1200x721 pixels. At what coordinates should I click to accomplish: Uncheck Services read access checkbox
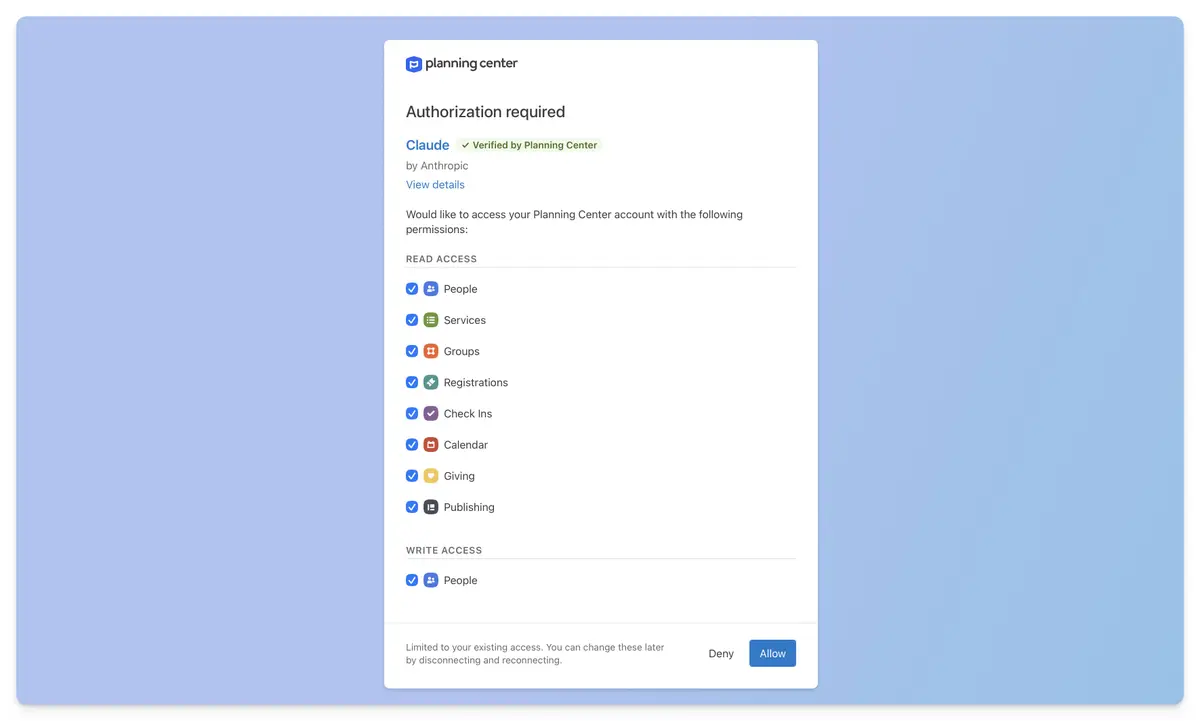coord(412,320)
